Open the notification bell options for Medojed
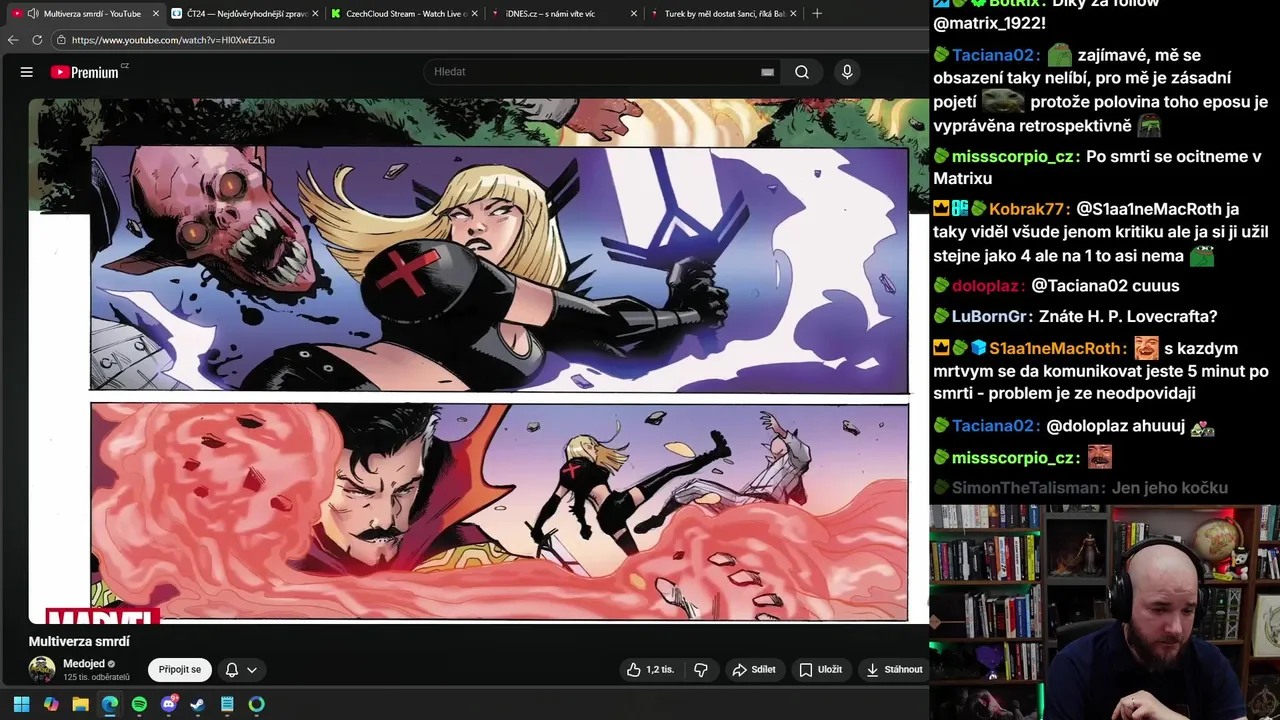 (231, 670)
